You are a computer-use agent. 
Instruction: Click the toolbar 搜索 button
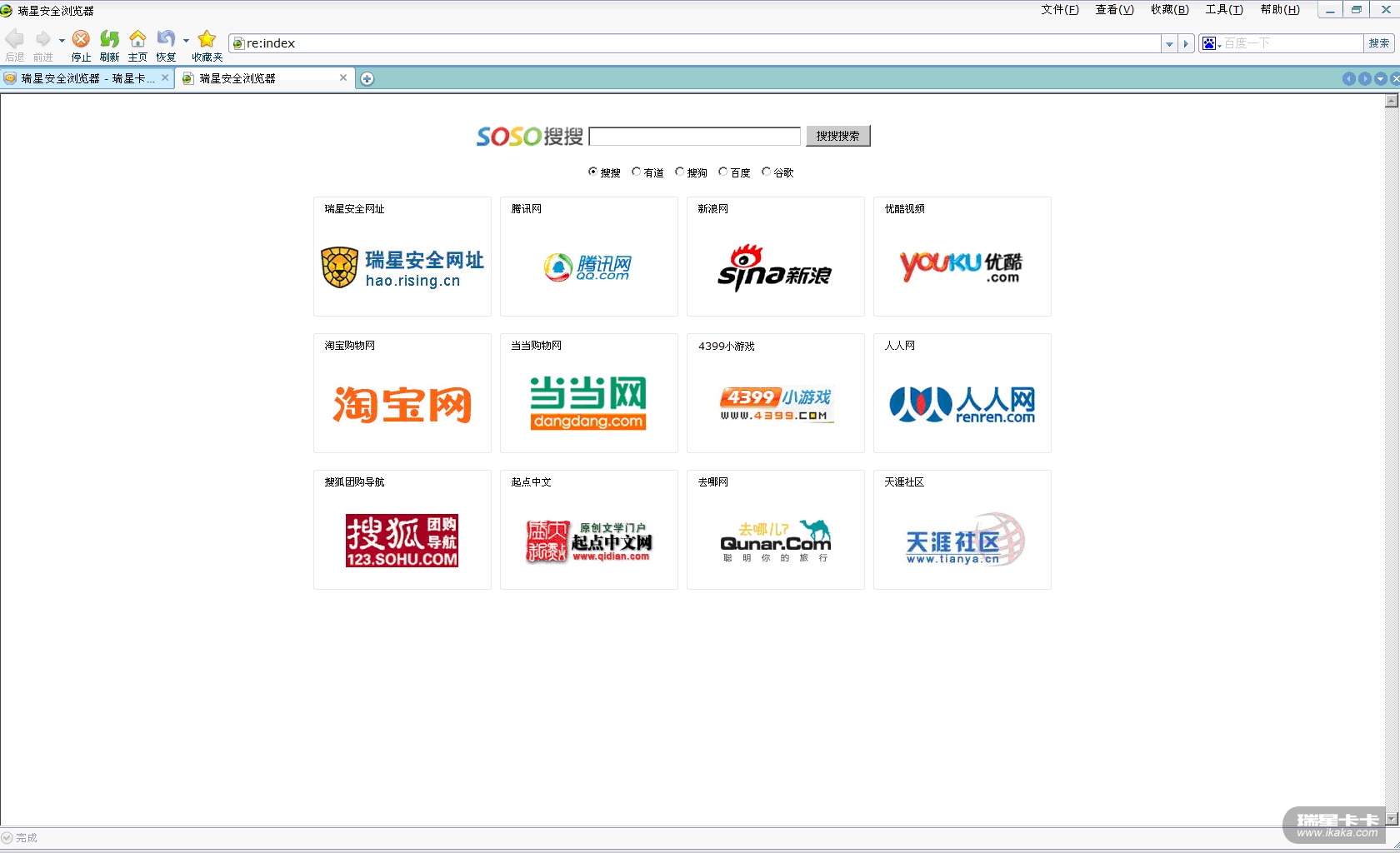click(x=1379, y=43)
